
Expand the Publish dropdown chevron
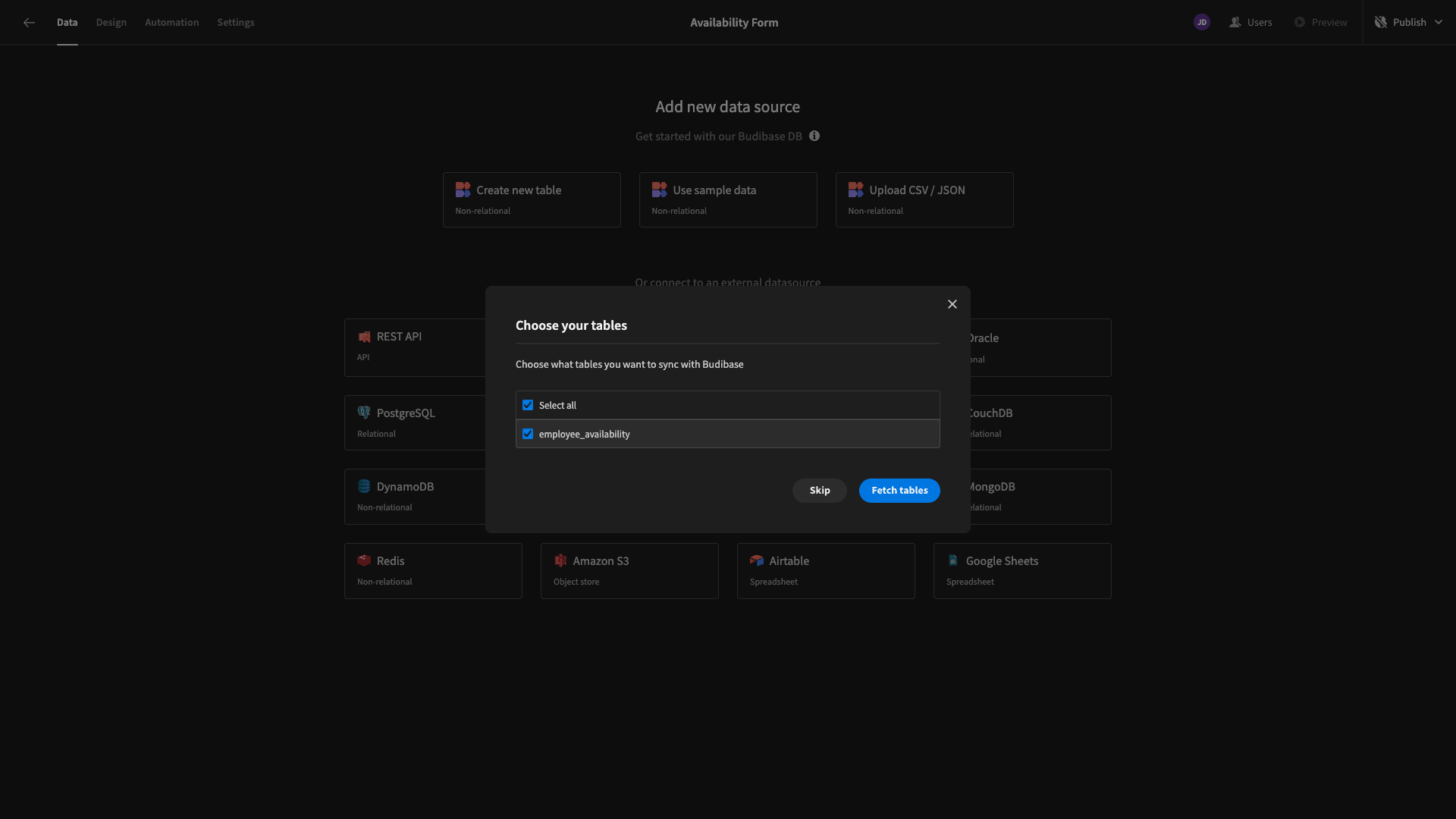(x=1439, y=23)
